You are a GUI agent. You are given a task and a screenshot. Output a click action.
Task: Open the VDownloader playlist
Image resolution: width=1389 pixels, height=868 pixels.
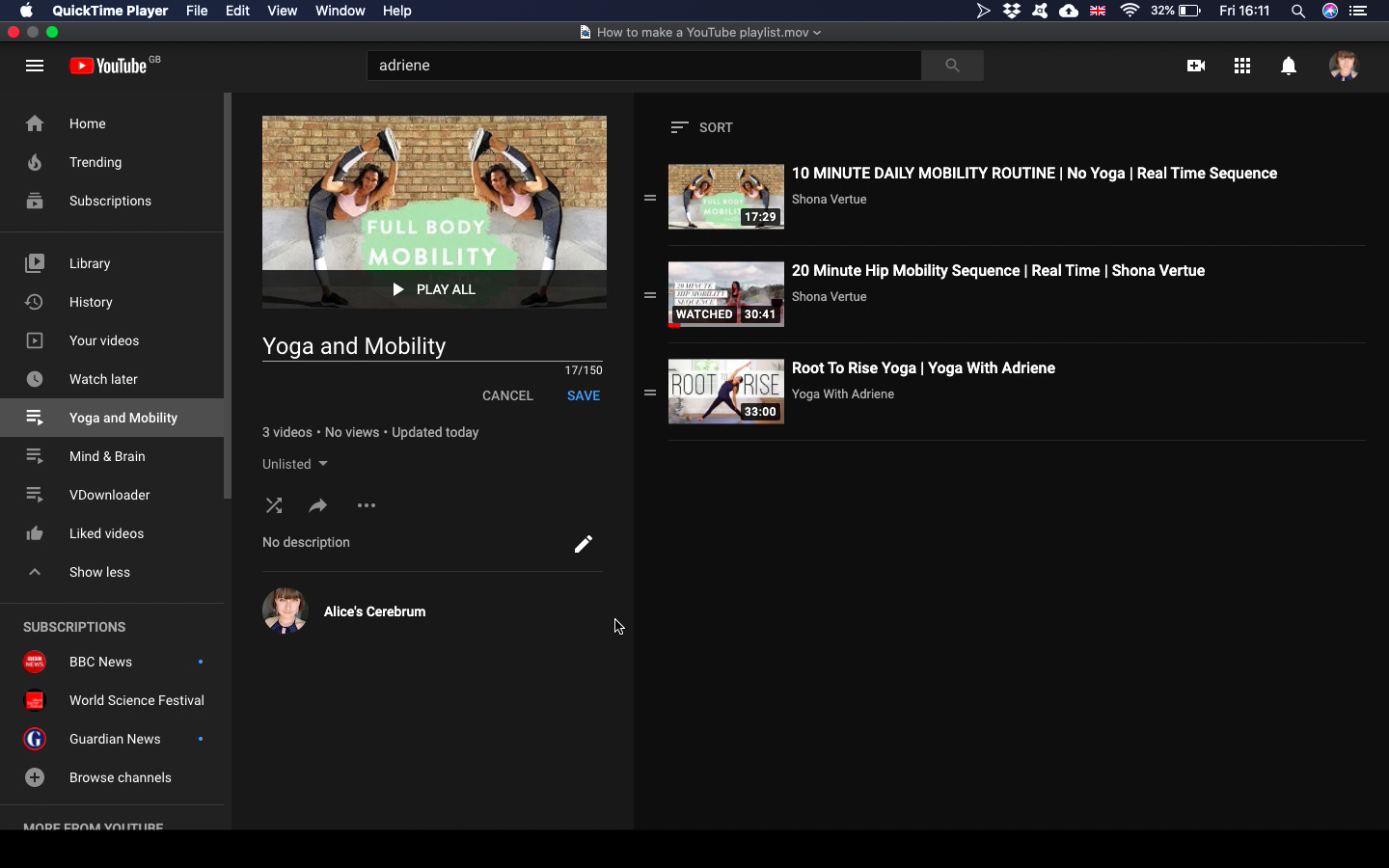click(112, 495)
